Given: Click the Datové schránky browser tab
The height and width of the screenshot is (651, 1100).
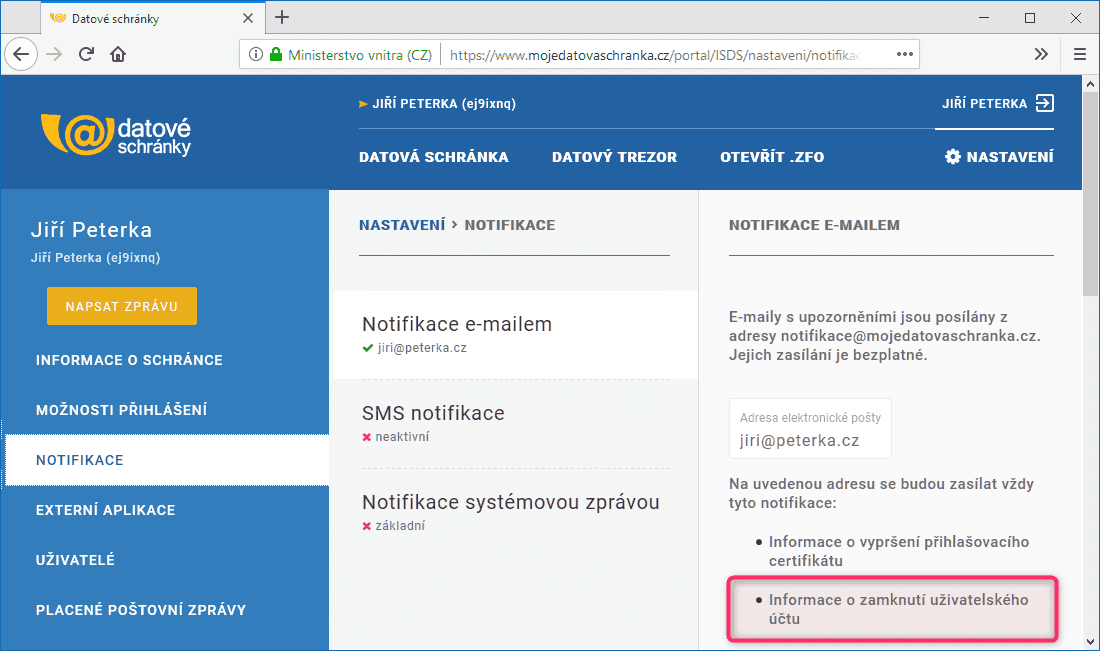Looking at the screenshot, I should [152, 18].
